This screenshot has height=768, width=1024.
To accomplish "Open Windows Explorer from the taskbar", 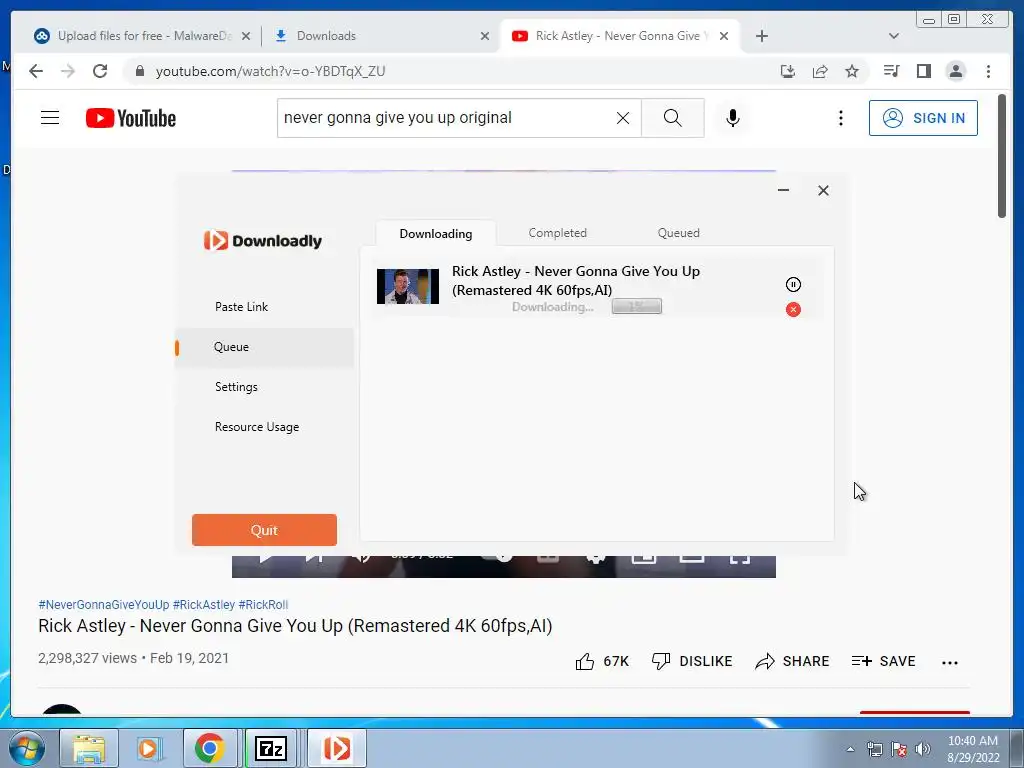I will [x=89, y=748].
